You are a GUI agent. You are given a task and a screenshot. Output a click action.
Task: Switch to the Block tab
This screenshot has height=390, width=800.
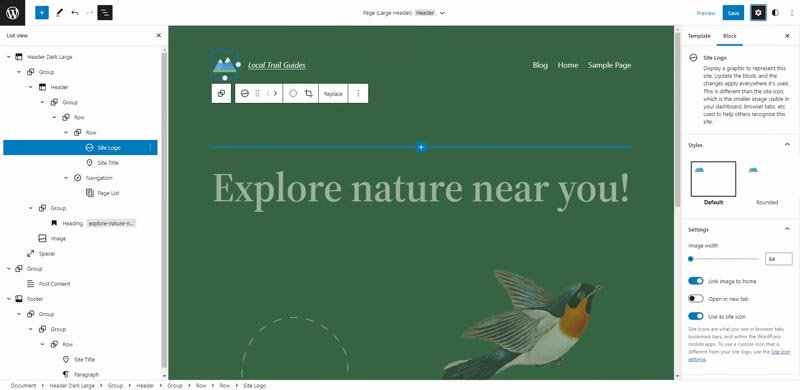click(x=730, y=36)
